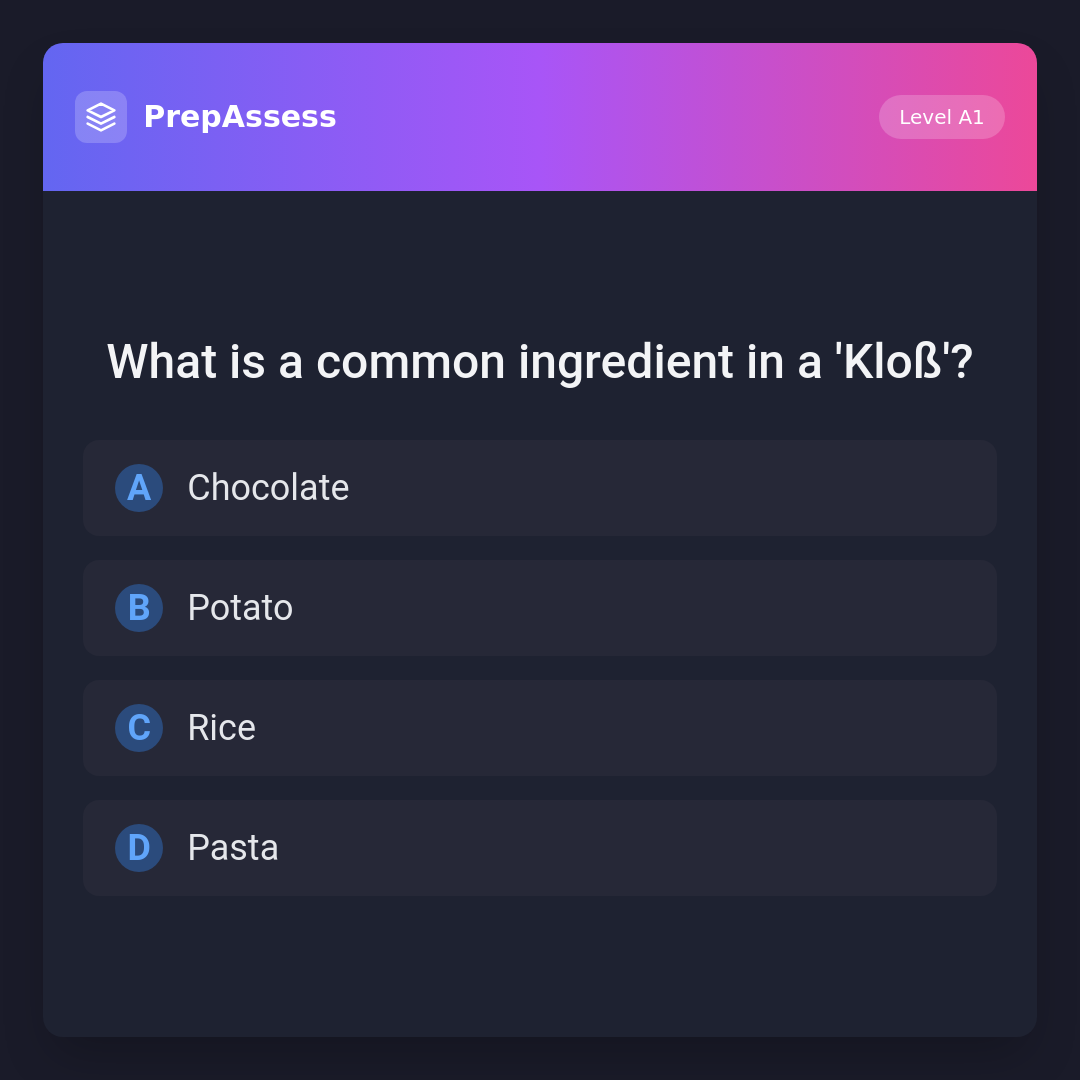Click the PrepAssess stacked layers logo icon

101,117
